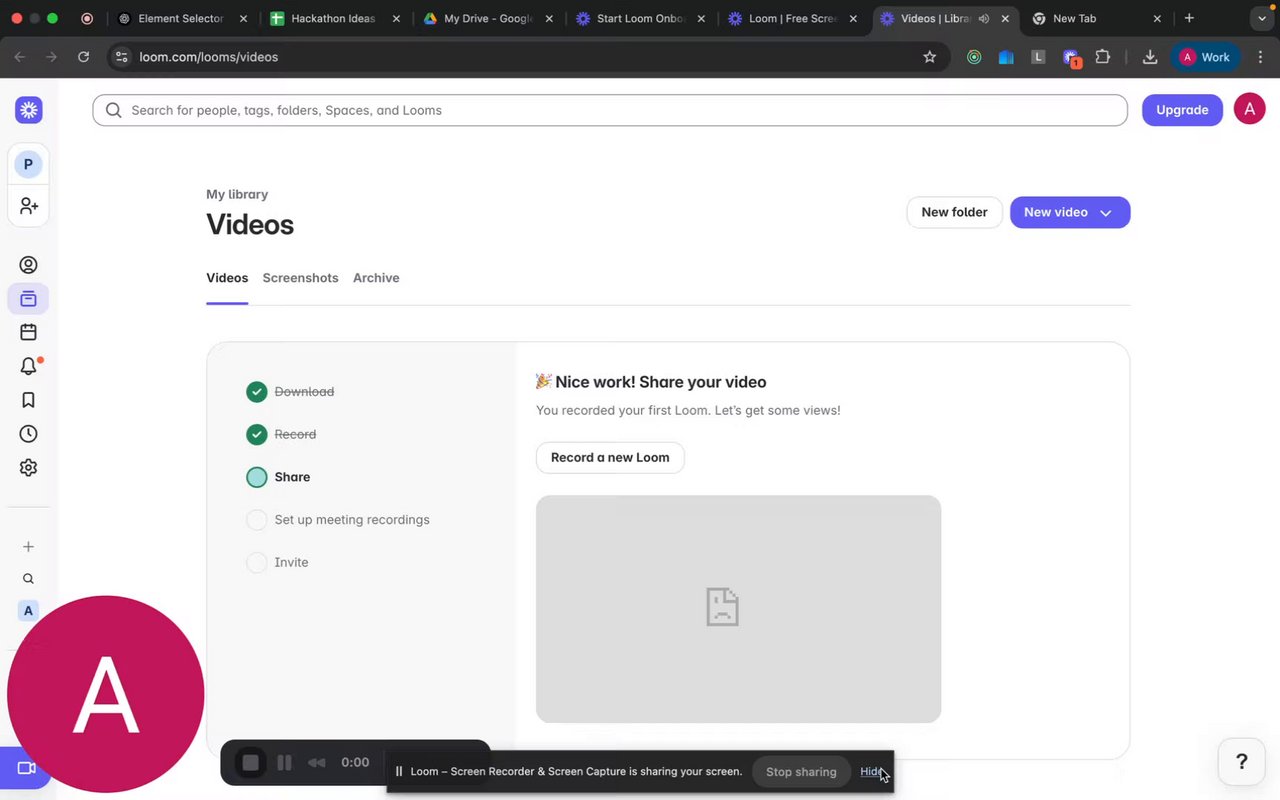Open the P workspace avatar

[x=28, y=164]
